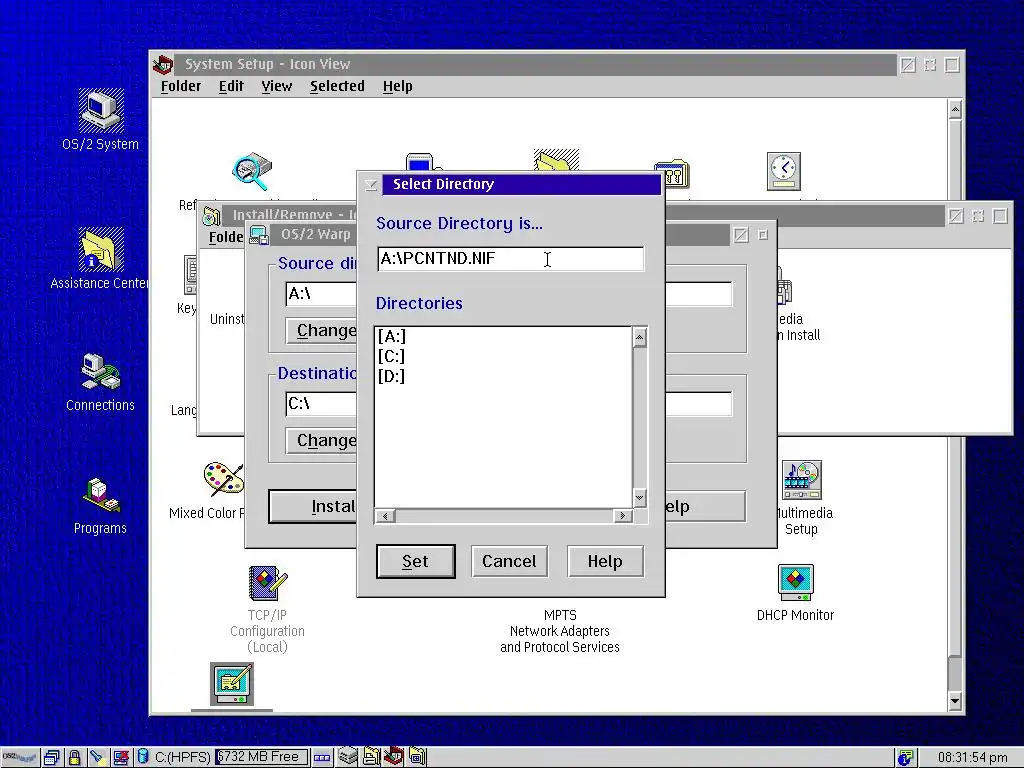The width and height of the screenshot is (1024, 768).
Task: Open the Mixed Color Palette icon
Action: [x=223, y=479]
